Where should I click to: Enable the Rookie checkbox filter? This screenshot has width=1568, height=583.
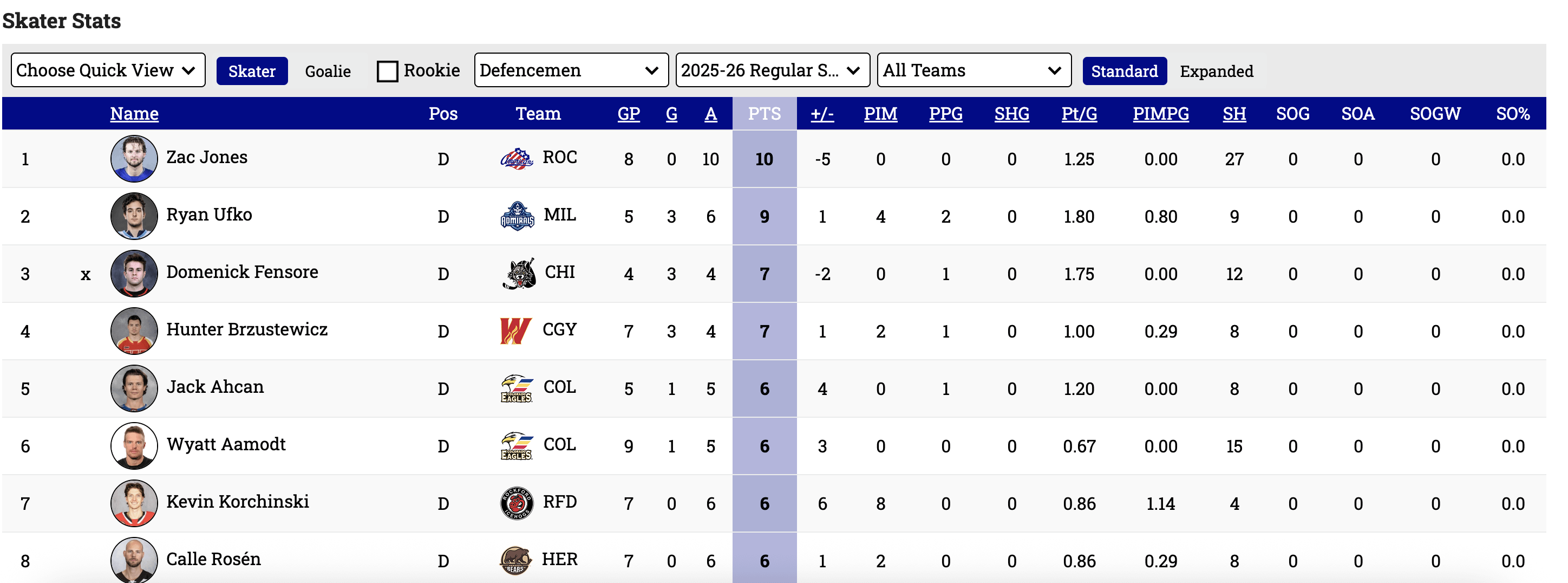click(387, 72)
